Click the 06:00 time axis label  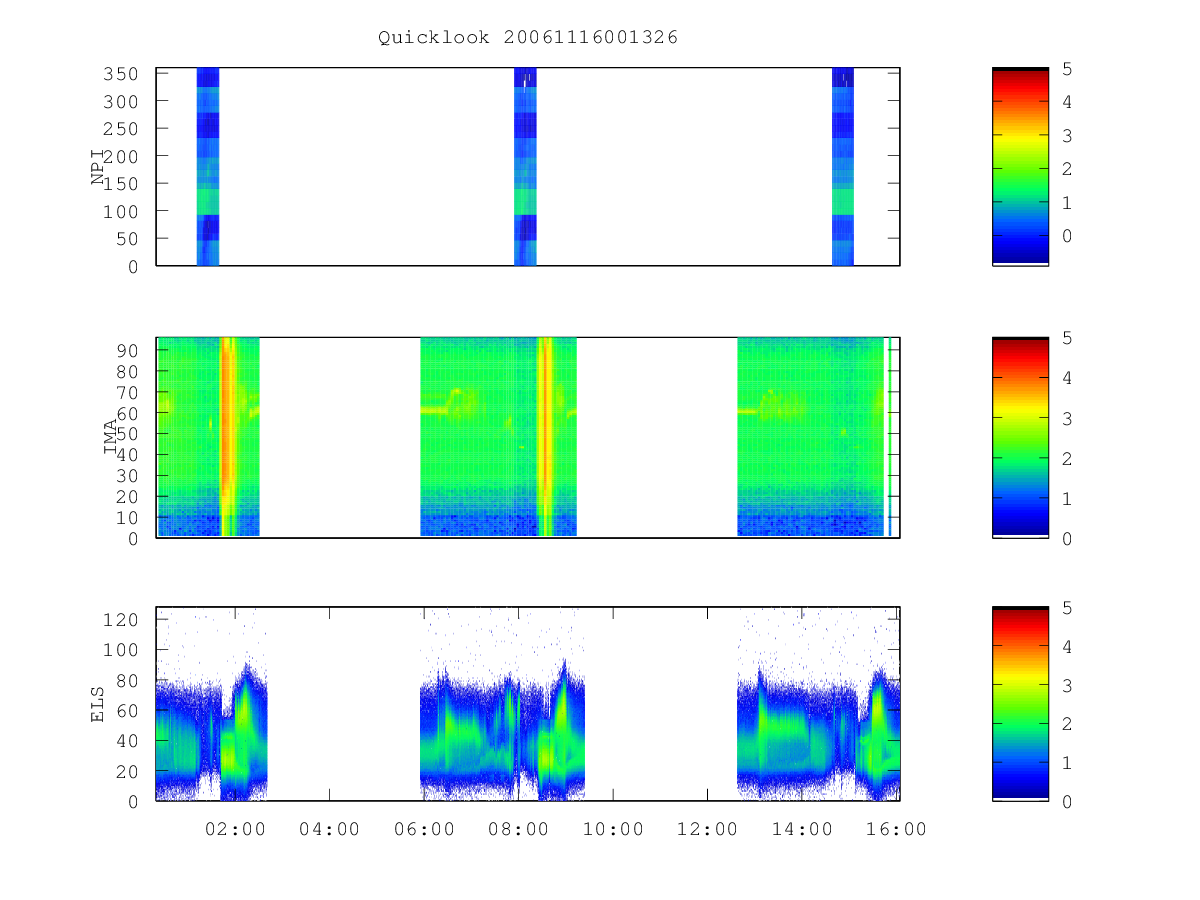point(424,829)
